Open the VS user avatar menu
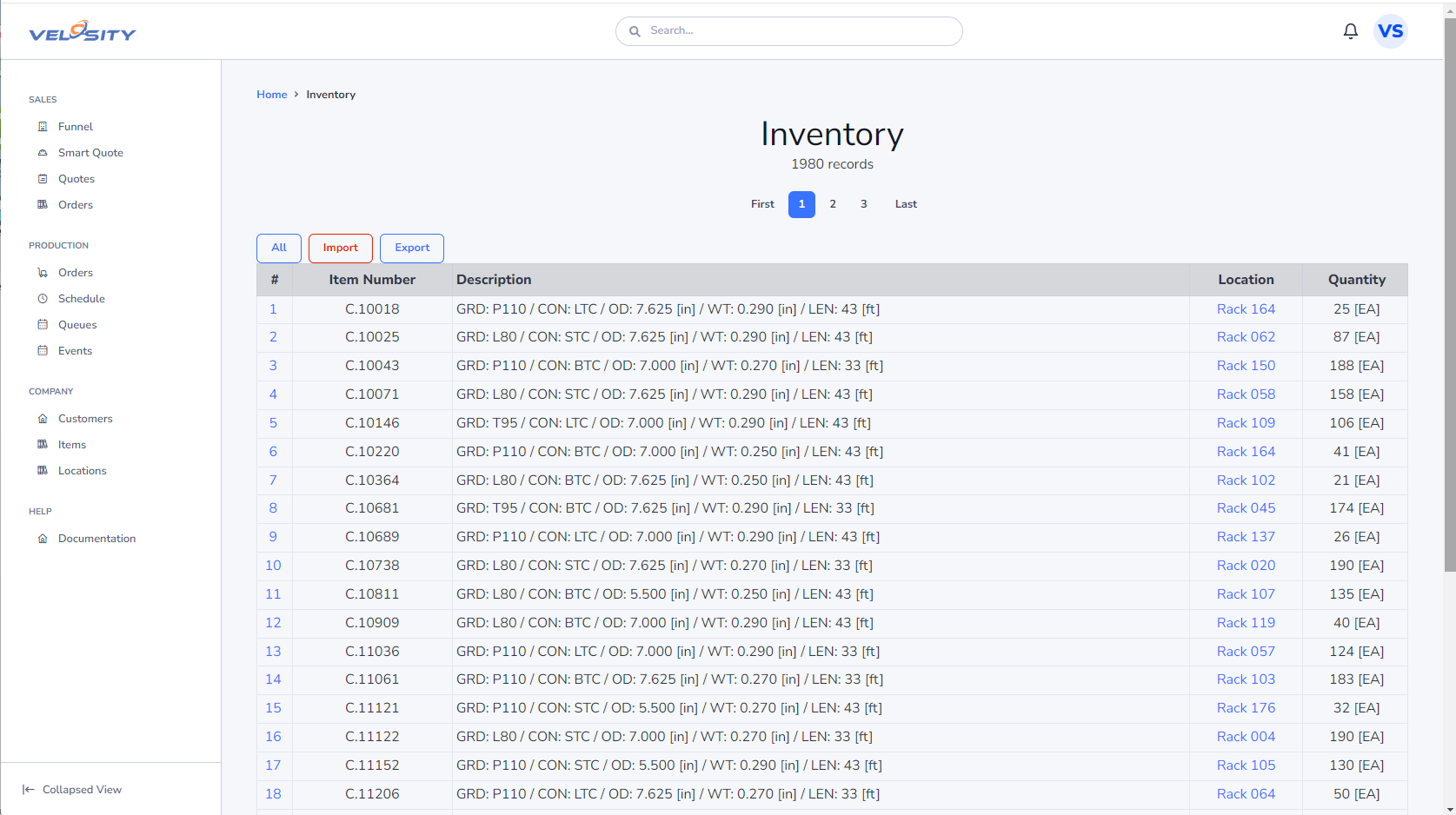 pyautogui.click(x=1390, y=31)
